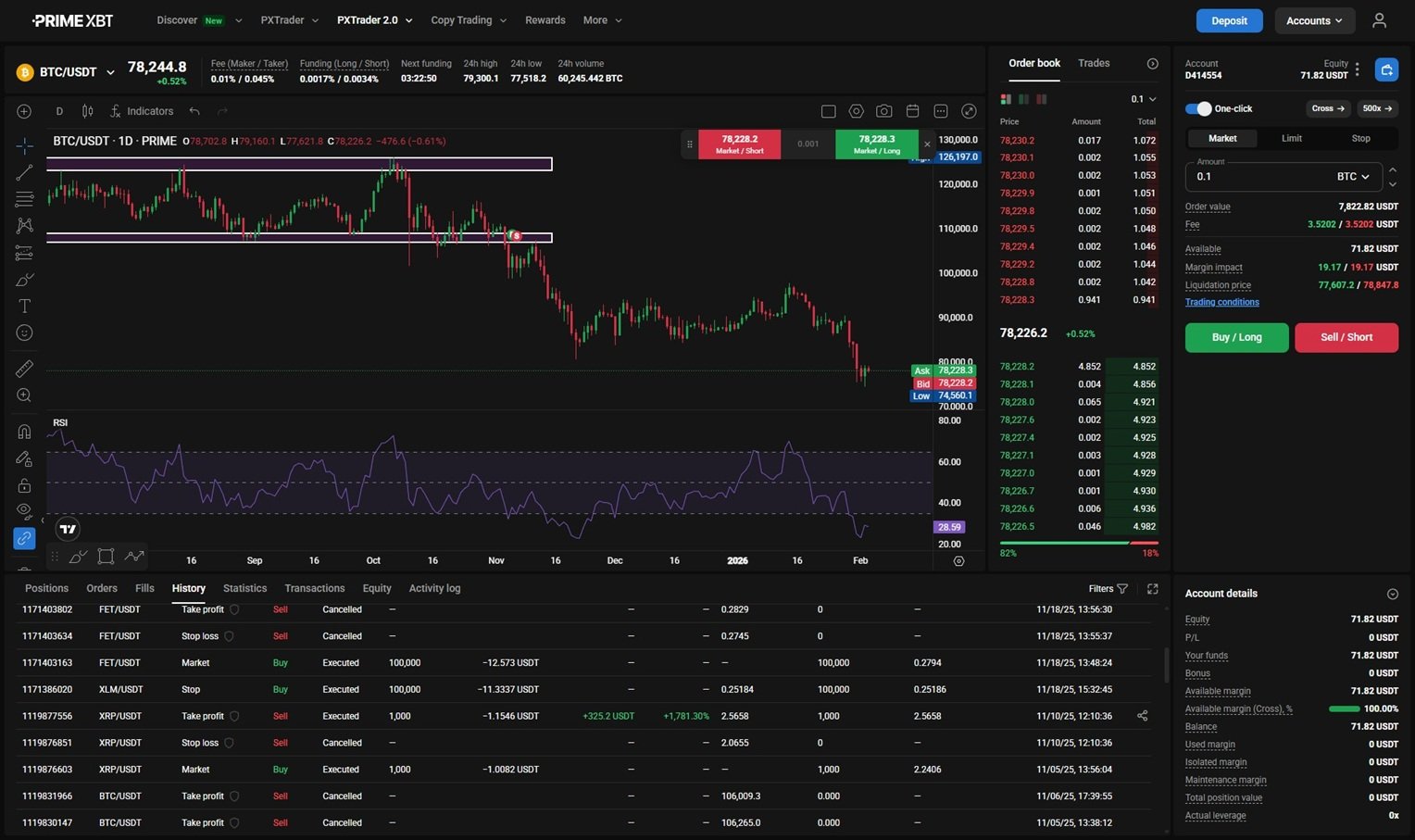Lock all drawings with the padlock icon
The image size is (1415, 840).
click(x=24, y=484)
